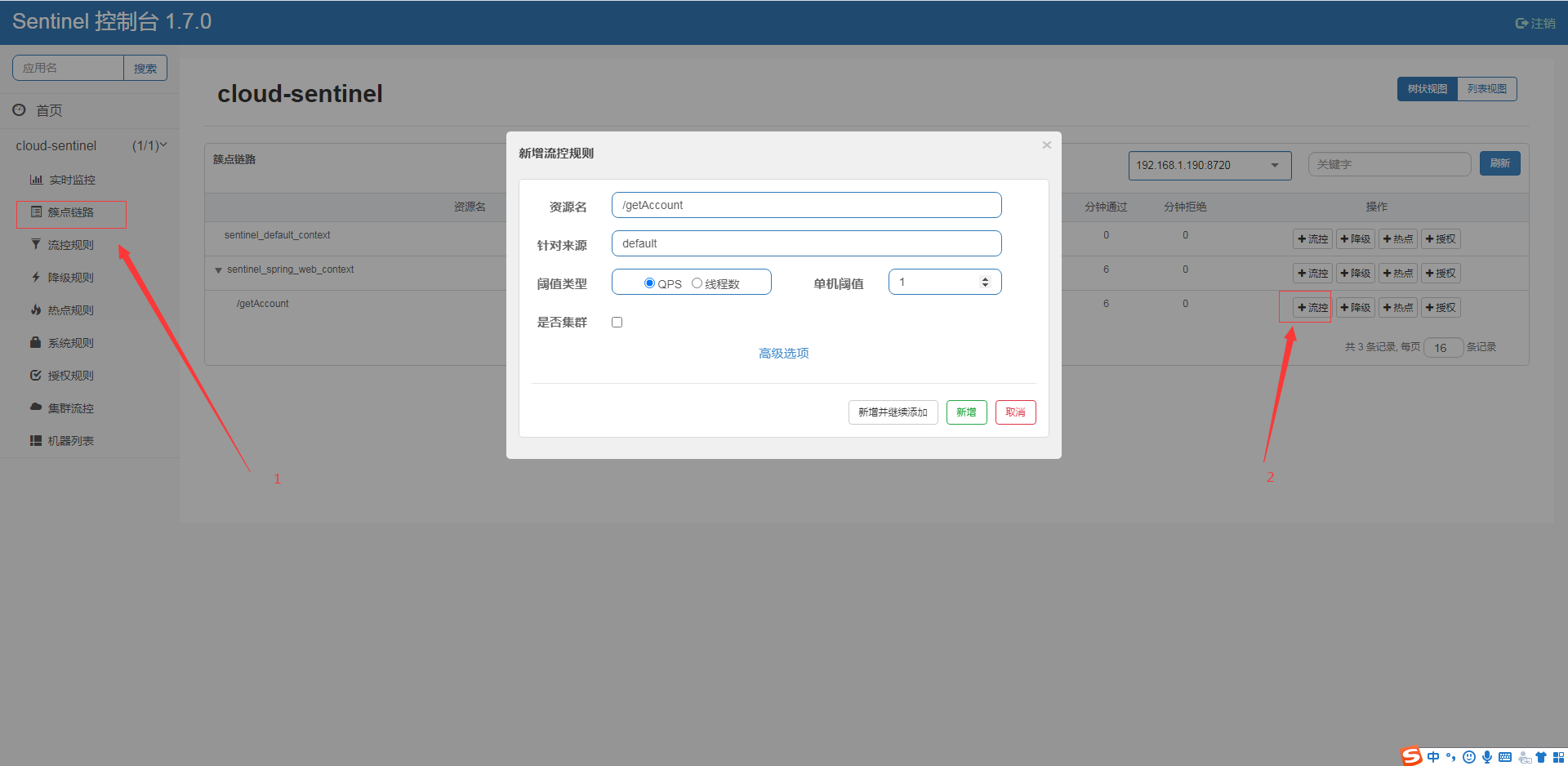Click the Sentinel 控制台 1.7.0 title

click(x=112, y=22)
